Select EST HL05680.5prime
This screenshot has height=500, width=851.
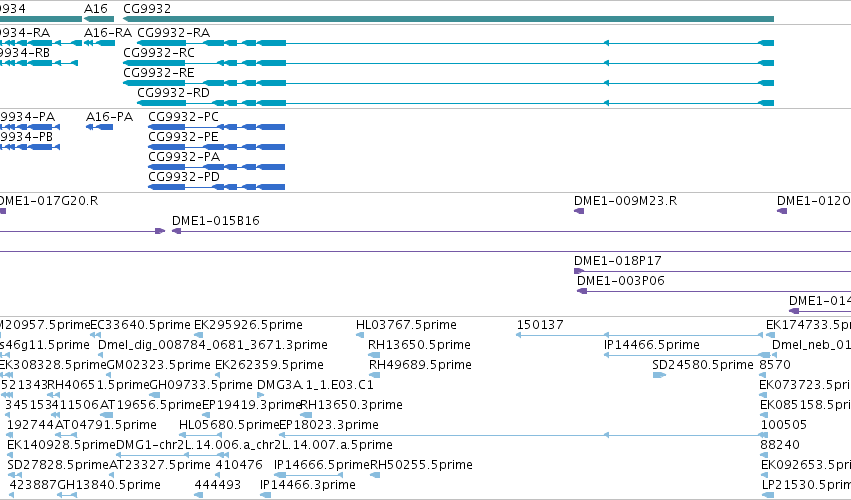(x=200, y=435)
